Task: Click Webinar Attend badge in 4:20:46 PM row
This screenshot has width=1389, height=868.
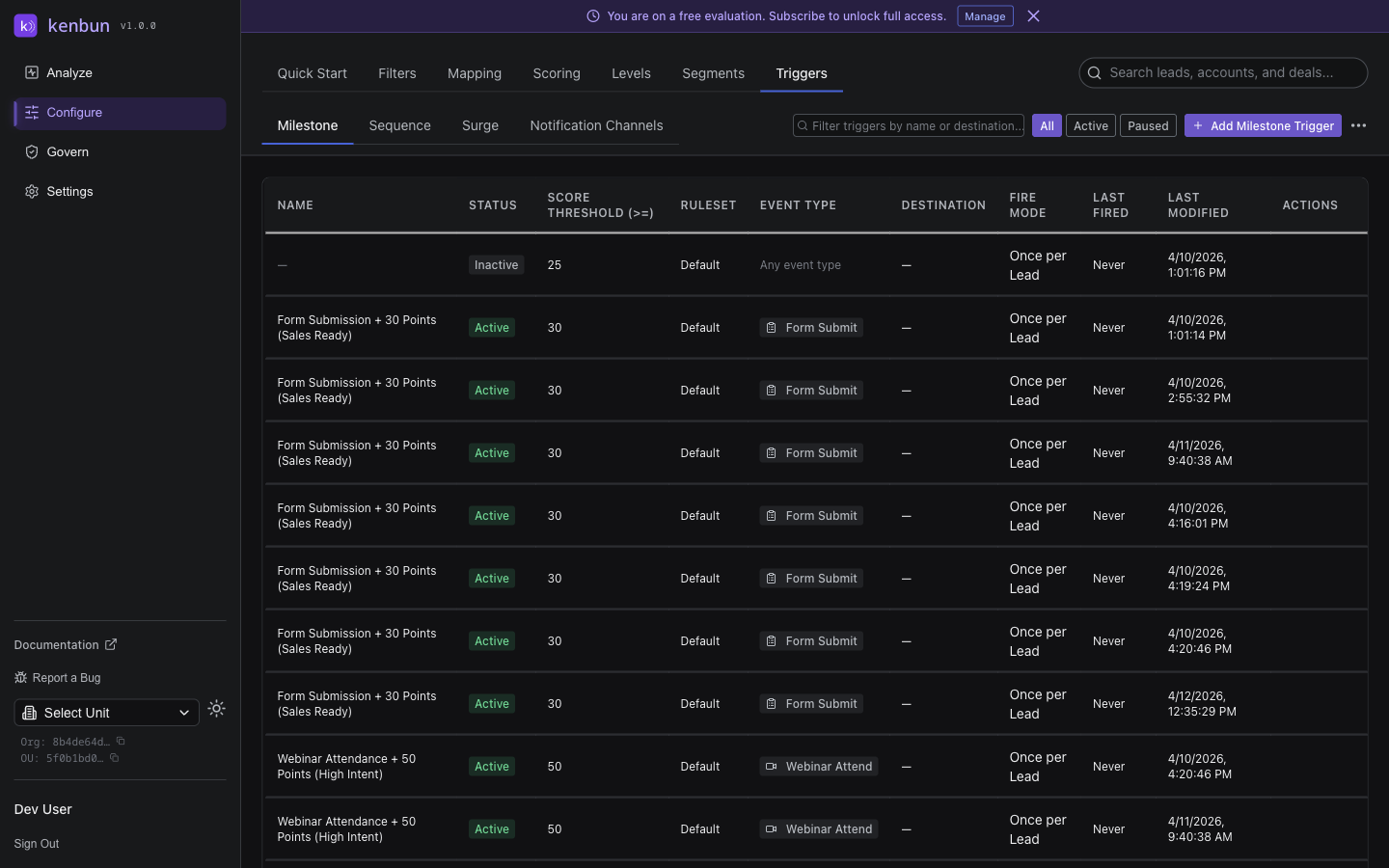Action: pos(819,767)
